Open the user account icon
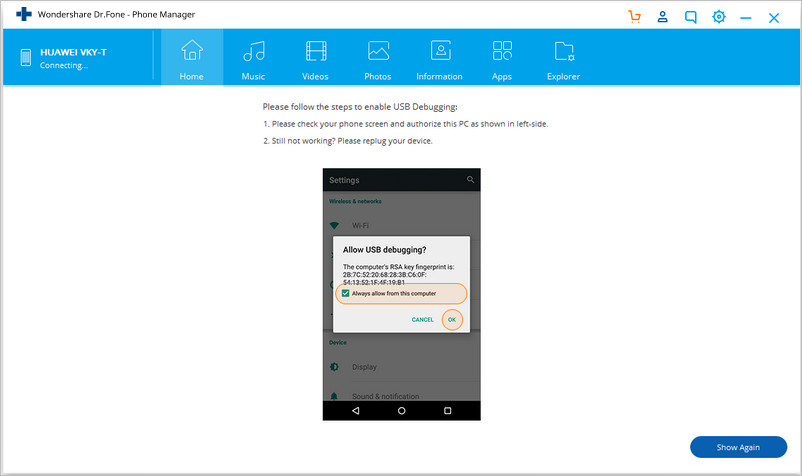This screenshot has width=802, height=476. point(662,17)
